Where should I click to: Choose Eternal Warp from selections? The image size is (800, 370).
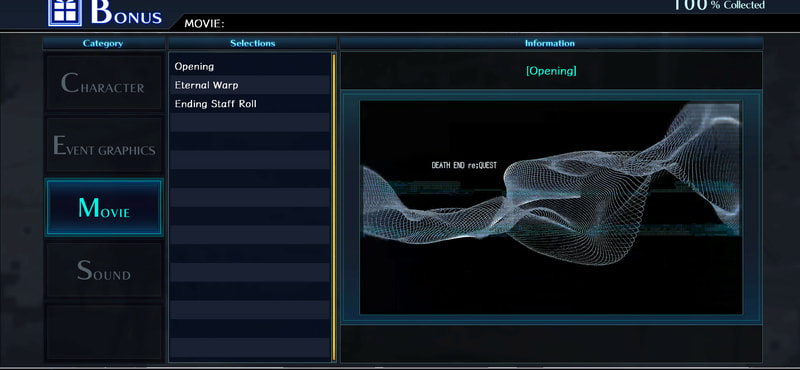pos(249,85)
